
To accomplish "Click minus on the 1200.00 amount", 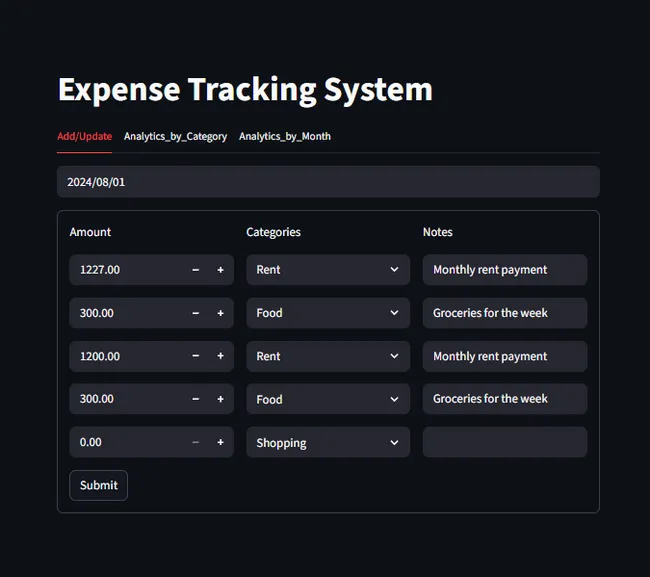I will pos(195,356).
